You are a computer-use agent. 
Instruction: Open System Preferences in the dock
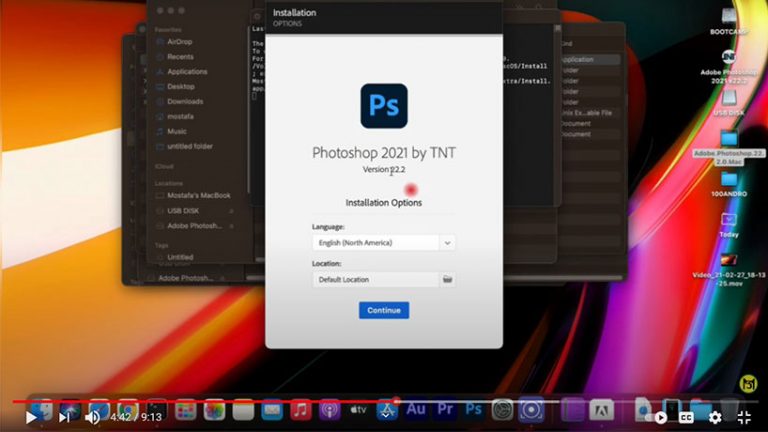(502, 410)
